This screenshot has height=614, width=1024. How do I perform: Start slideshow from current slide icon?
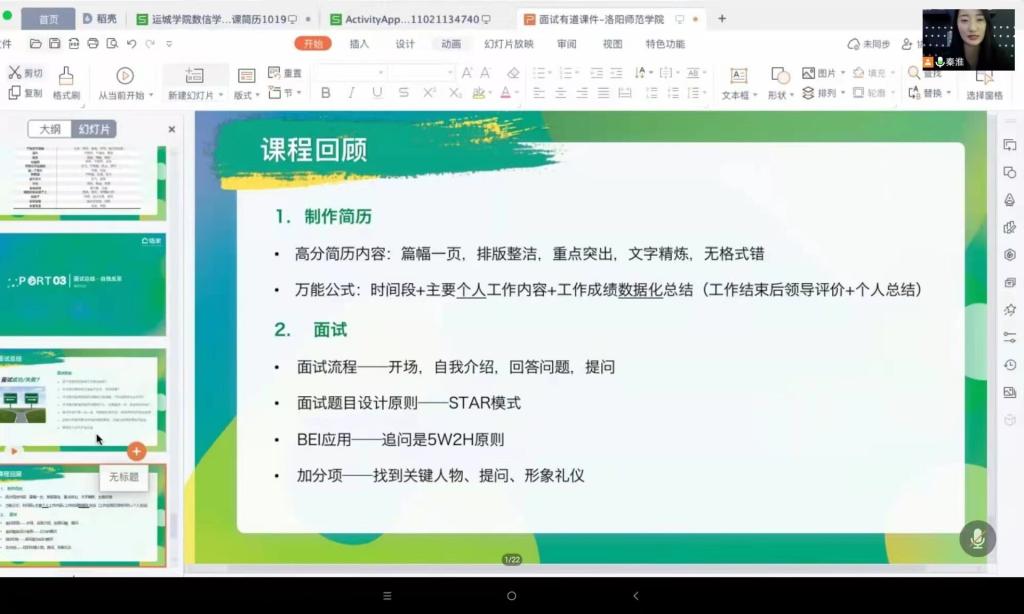click(125, 76)
